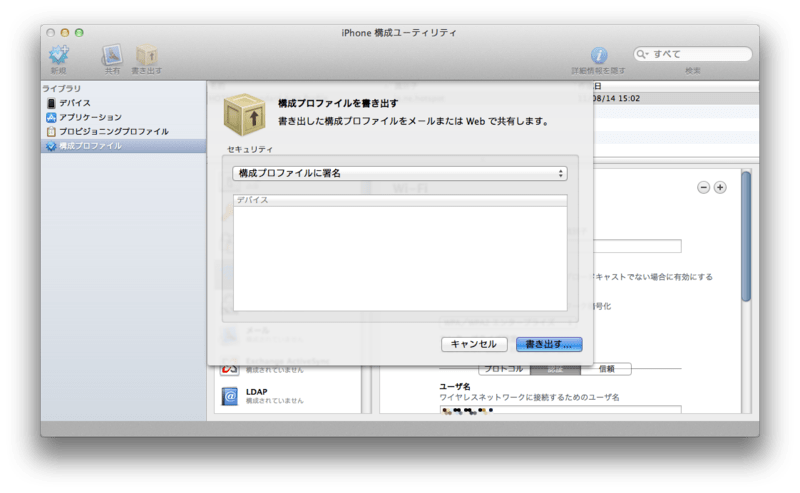Click the 新規 (New) toolbar icon
The width and height of the screenshot is (800, 493).
click(59, 56)
